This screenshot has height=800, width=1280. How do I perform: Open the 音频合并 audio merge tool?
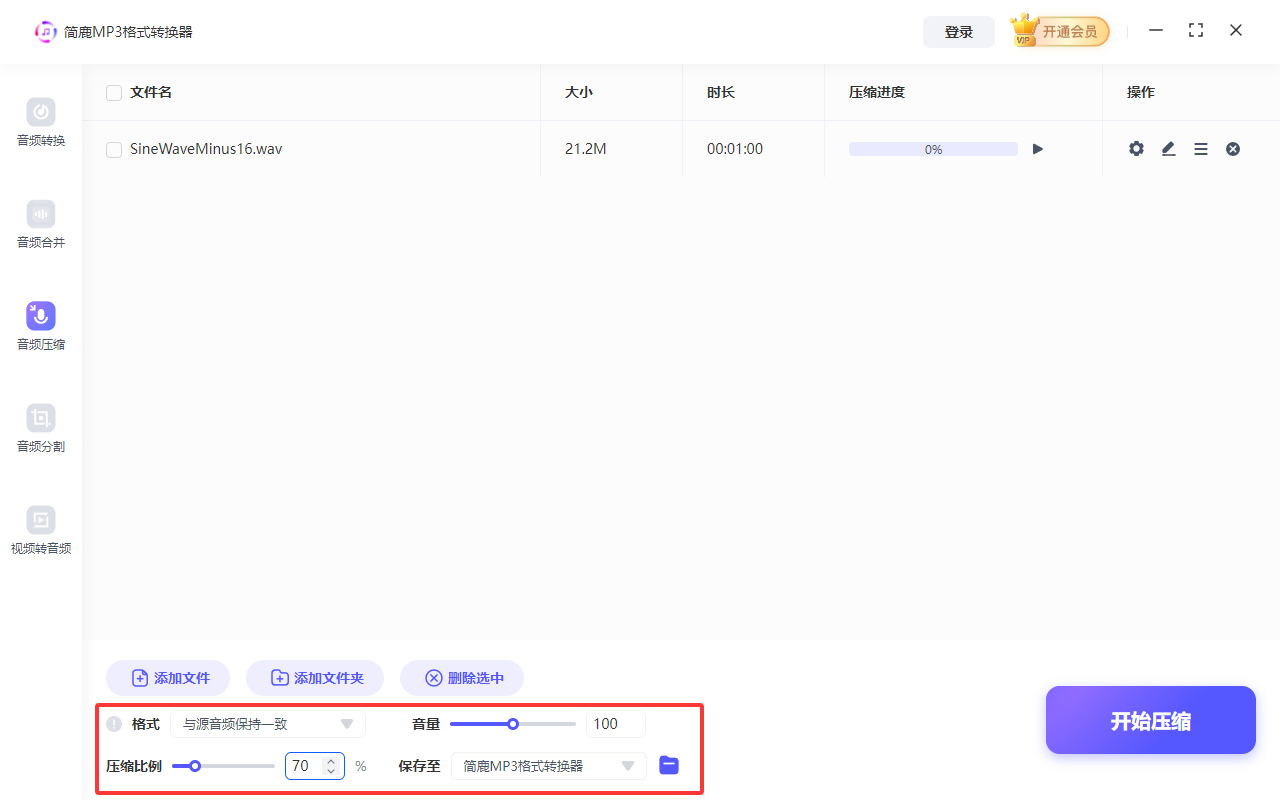(40, 224)
